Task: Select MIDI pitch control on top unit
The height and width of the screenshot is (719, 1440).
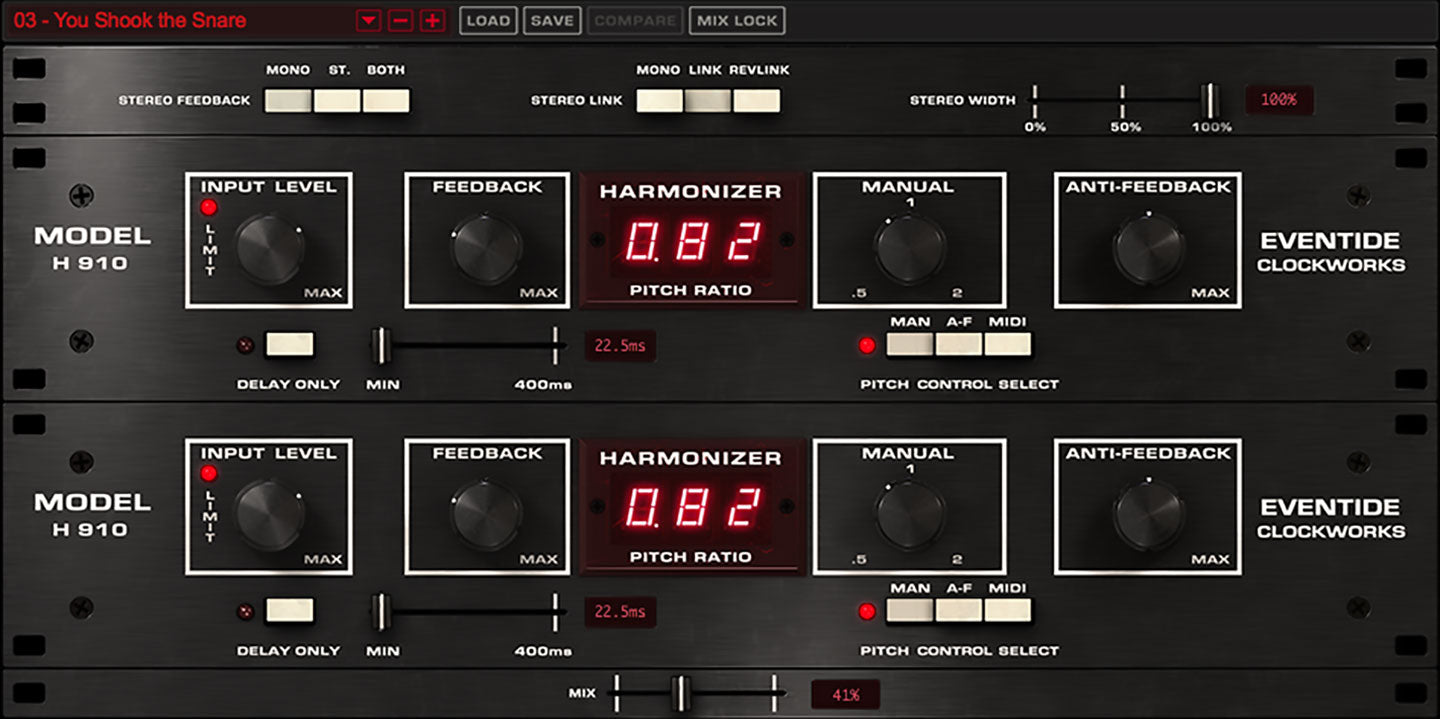Action: coord(1008,345)
